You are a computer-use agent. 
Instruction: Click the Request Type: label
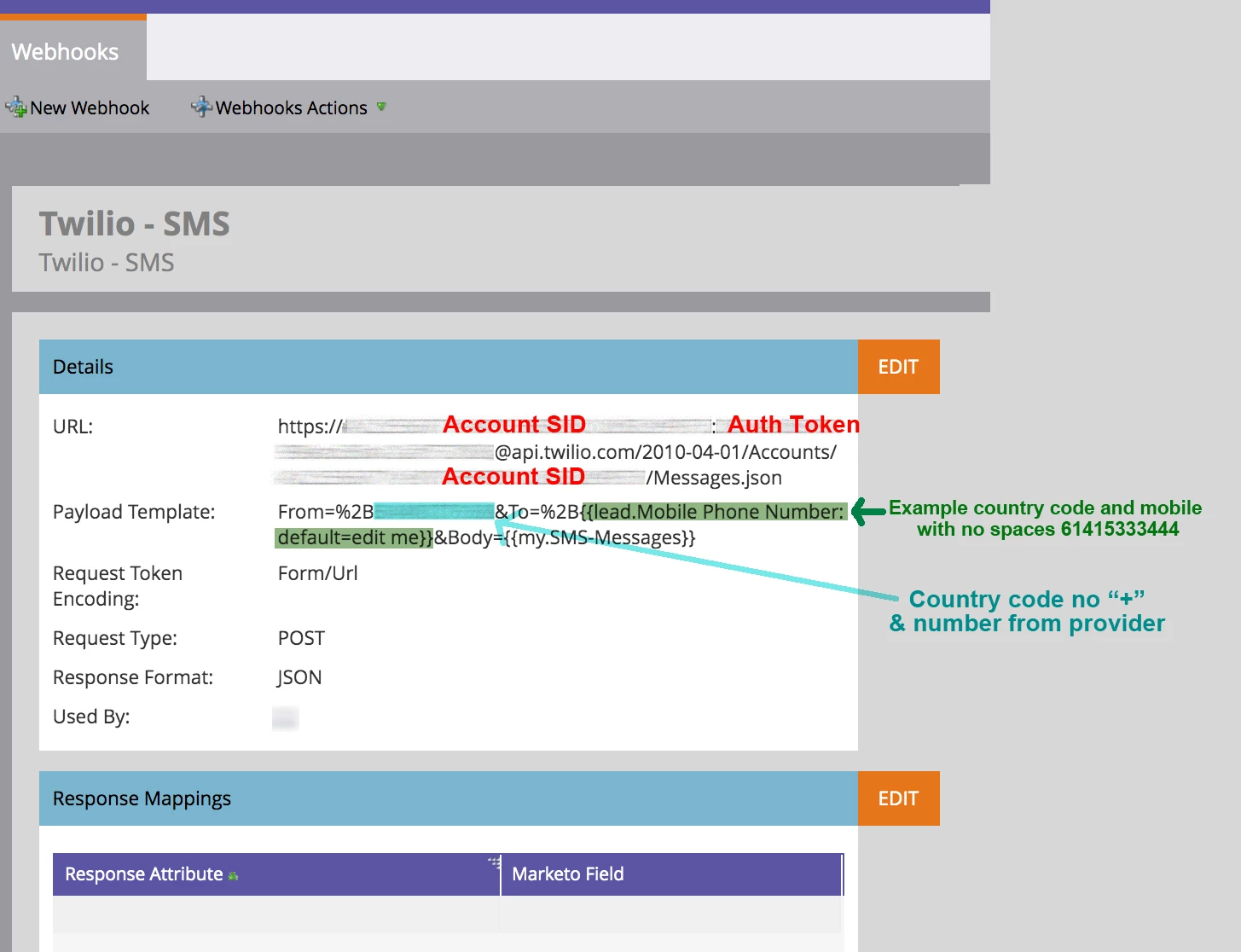click(x=115, y=638)
